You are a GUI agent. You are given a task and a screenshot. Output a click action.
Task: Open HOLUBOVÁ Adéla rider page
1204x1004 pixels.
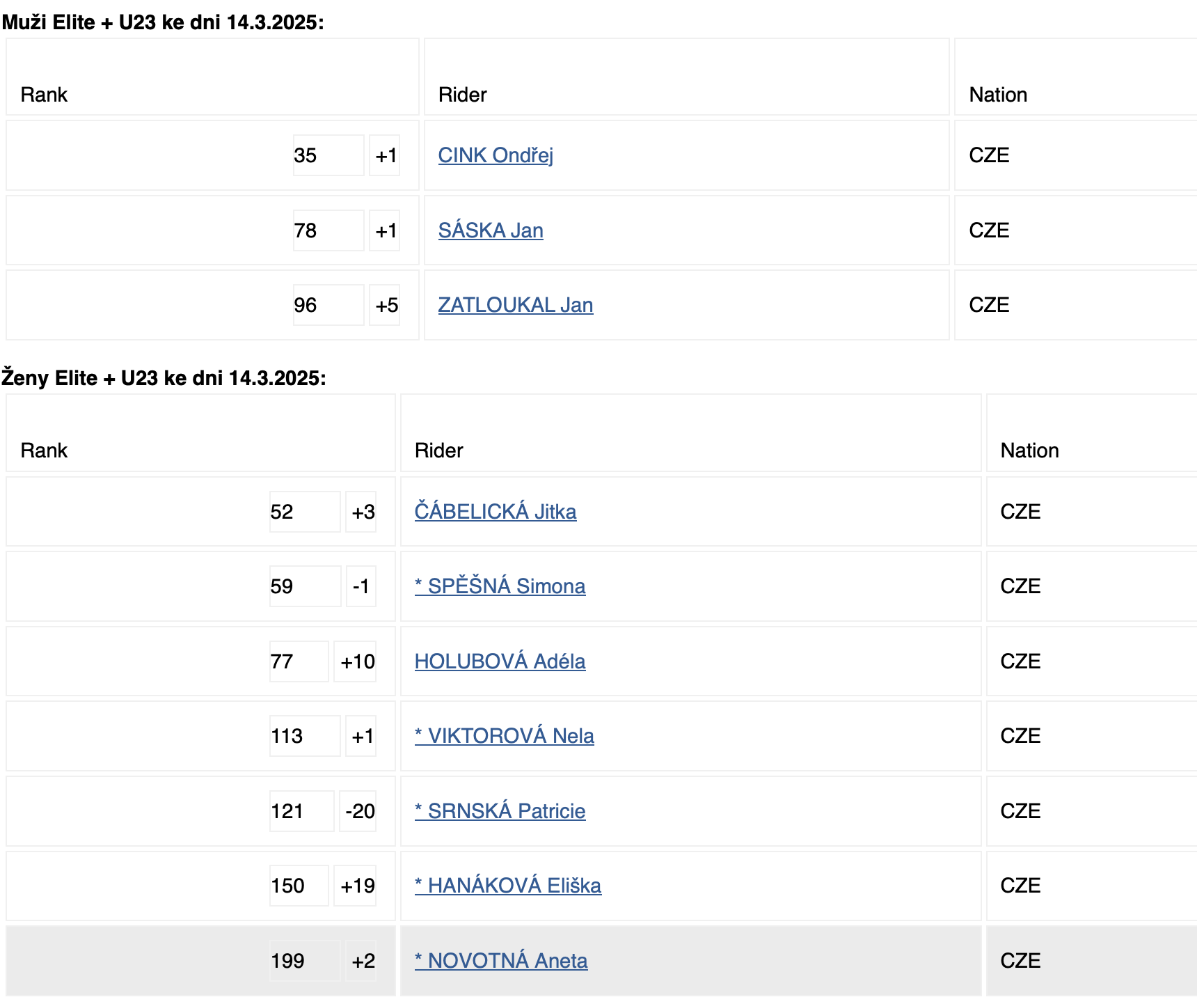[500, 661]
